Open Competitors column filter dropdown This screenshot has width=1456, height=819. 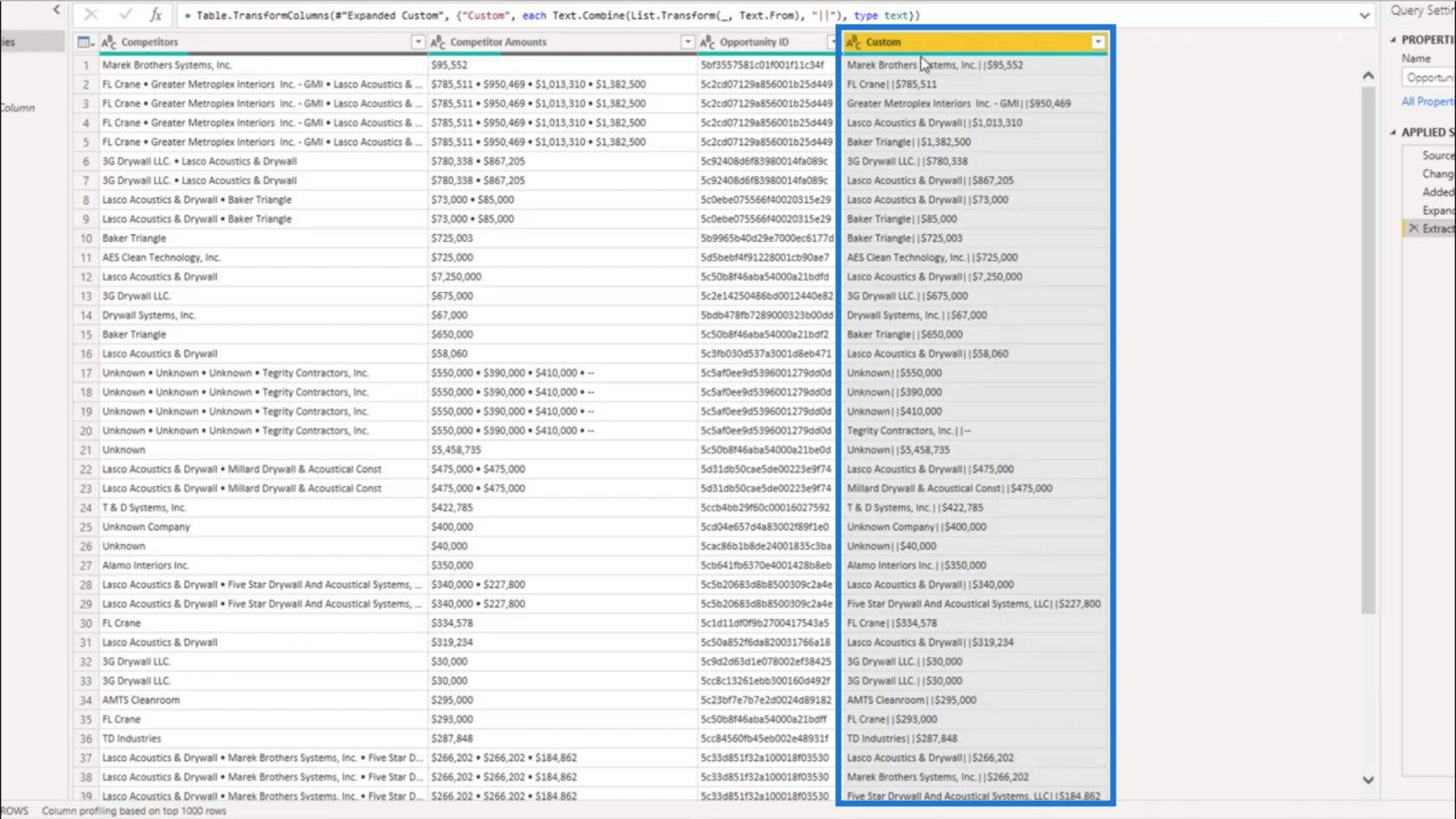[418, 42]
